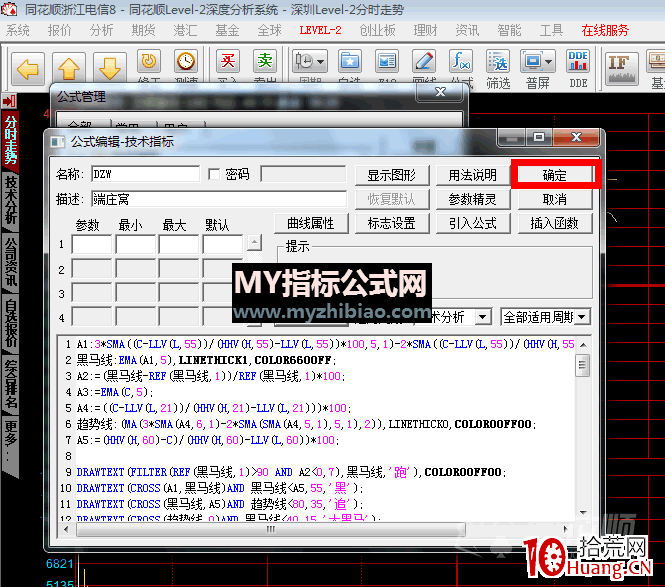Click code line 6 starting with 趋势线
The image size is (665, 587).
[x=306, y=424]
